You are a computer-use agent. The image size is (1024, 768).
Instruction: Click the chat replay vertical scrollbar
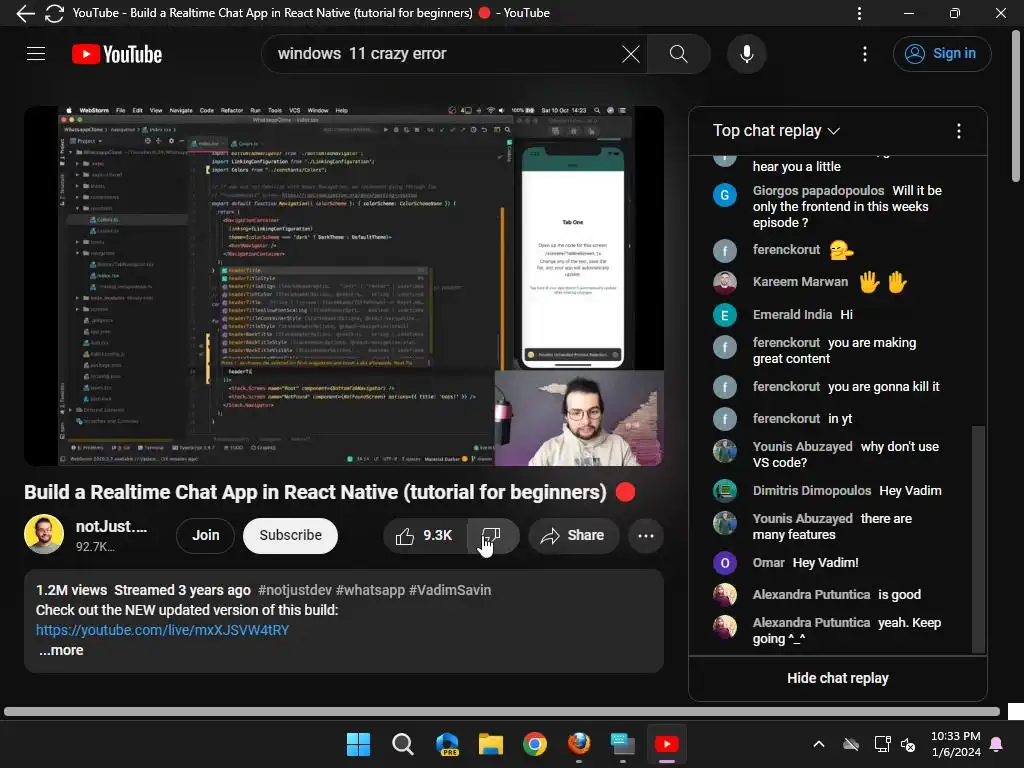tap(978, 539)
